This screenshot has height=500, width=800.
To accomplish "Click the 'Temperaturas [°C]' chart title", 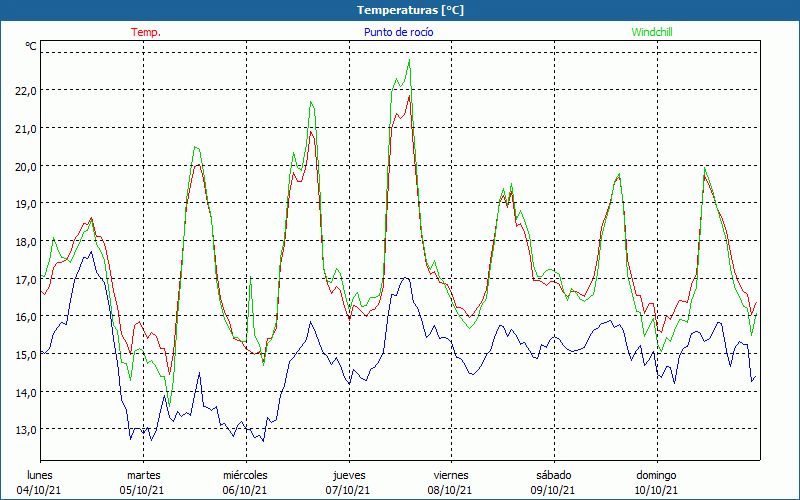I will pyautogui.click(x=410, y=10).
